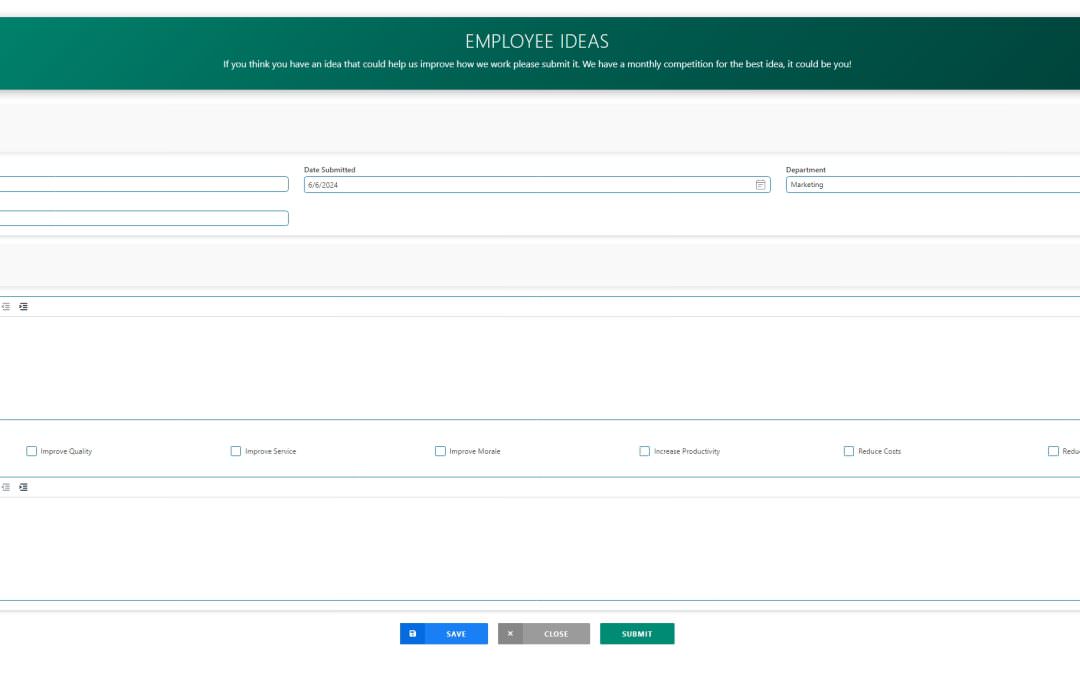
Task: Select the Increase Productivity checkbox
Action: point(644,451)
